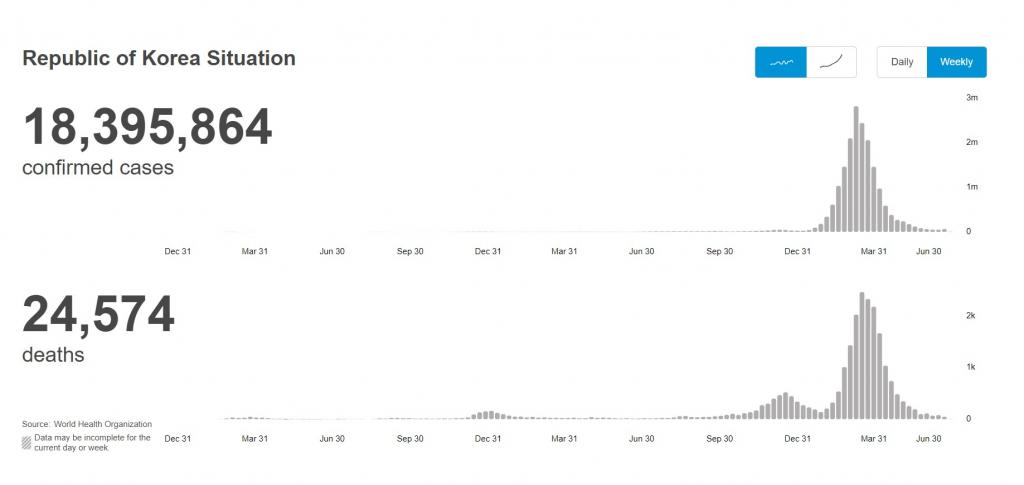Switch to the cumulative curve chart icon
Viewport: 1024px width, 485px height.
[x=831, y=62]
